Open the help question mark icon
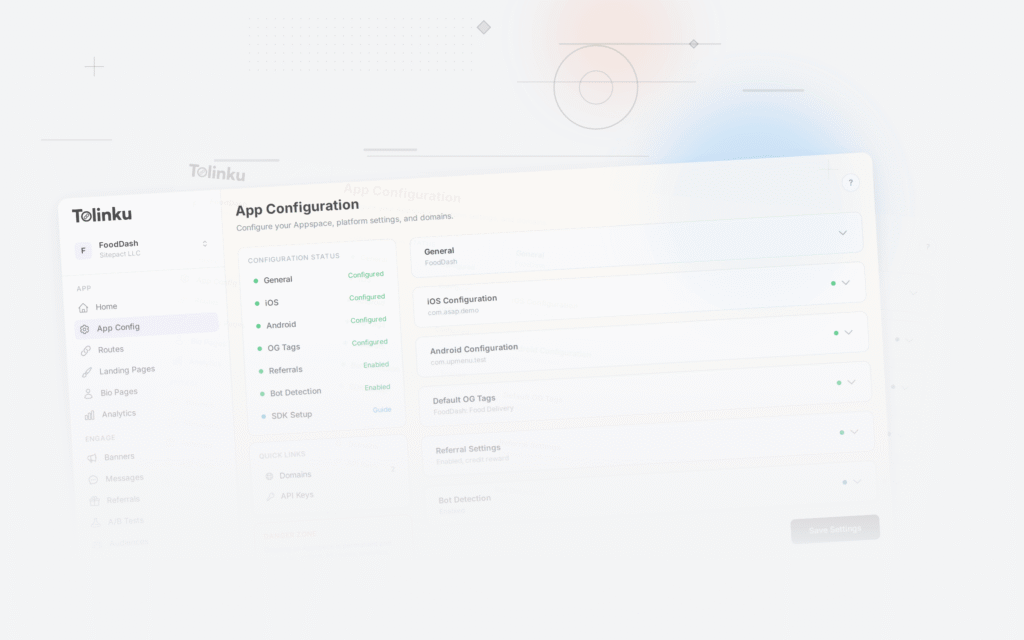Image resolution: width=1024 pixels, height=640 pixels. (x=851, y=182)
